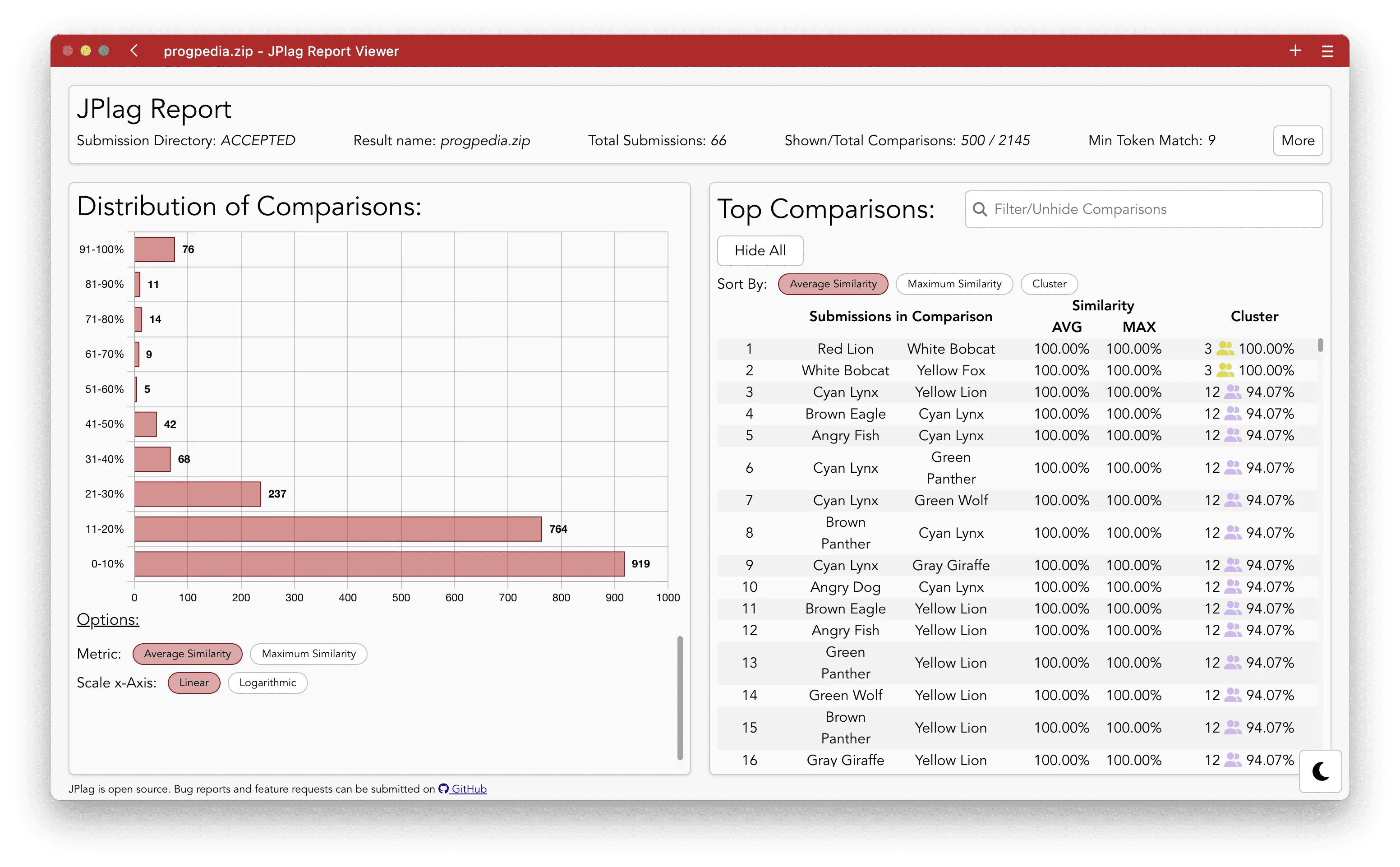Select the Linear x-axis scale

(x=194, y=683)
